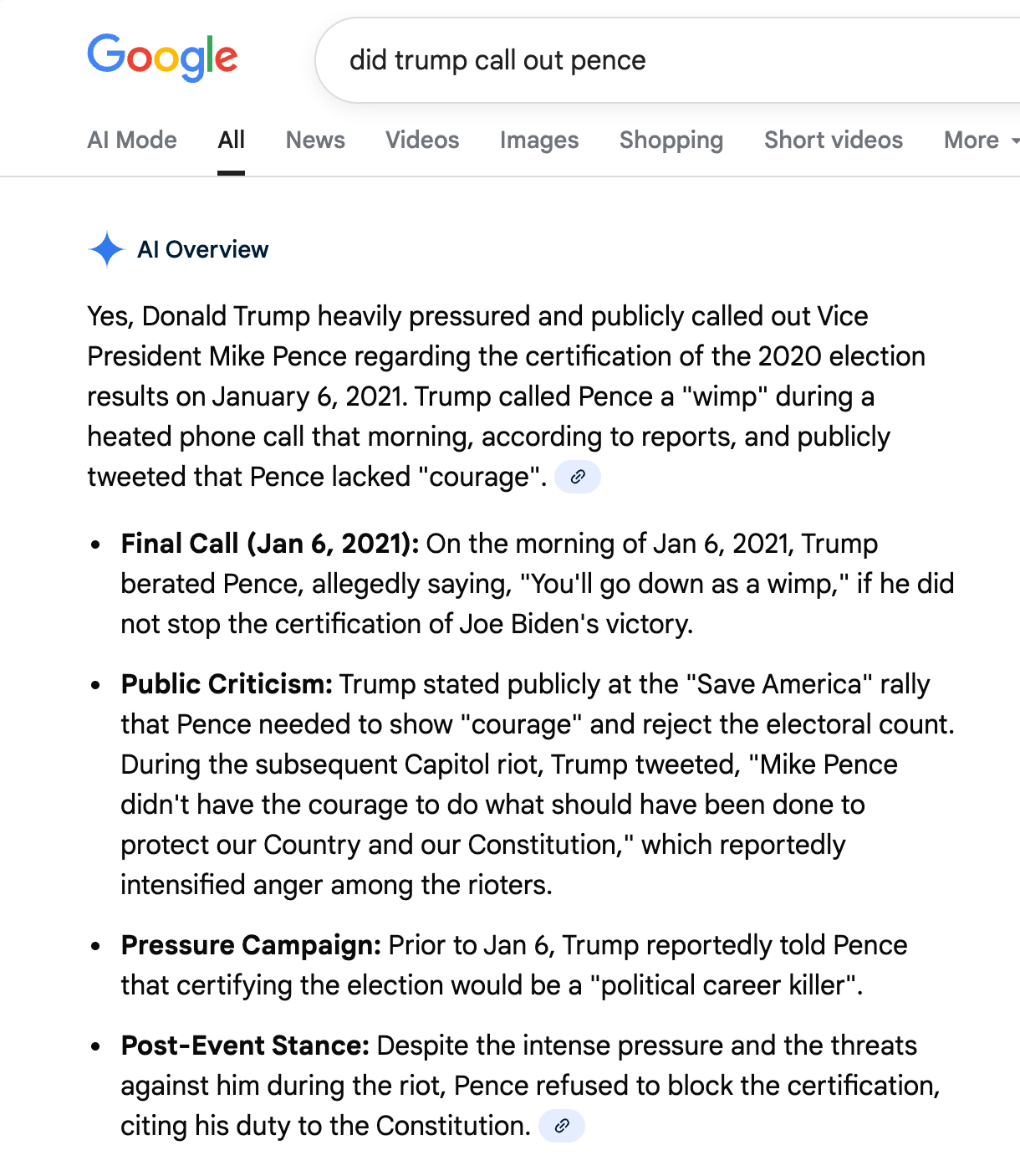Go to the Videos tab

point(422,140)
